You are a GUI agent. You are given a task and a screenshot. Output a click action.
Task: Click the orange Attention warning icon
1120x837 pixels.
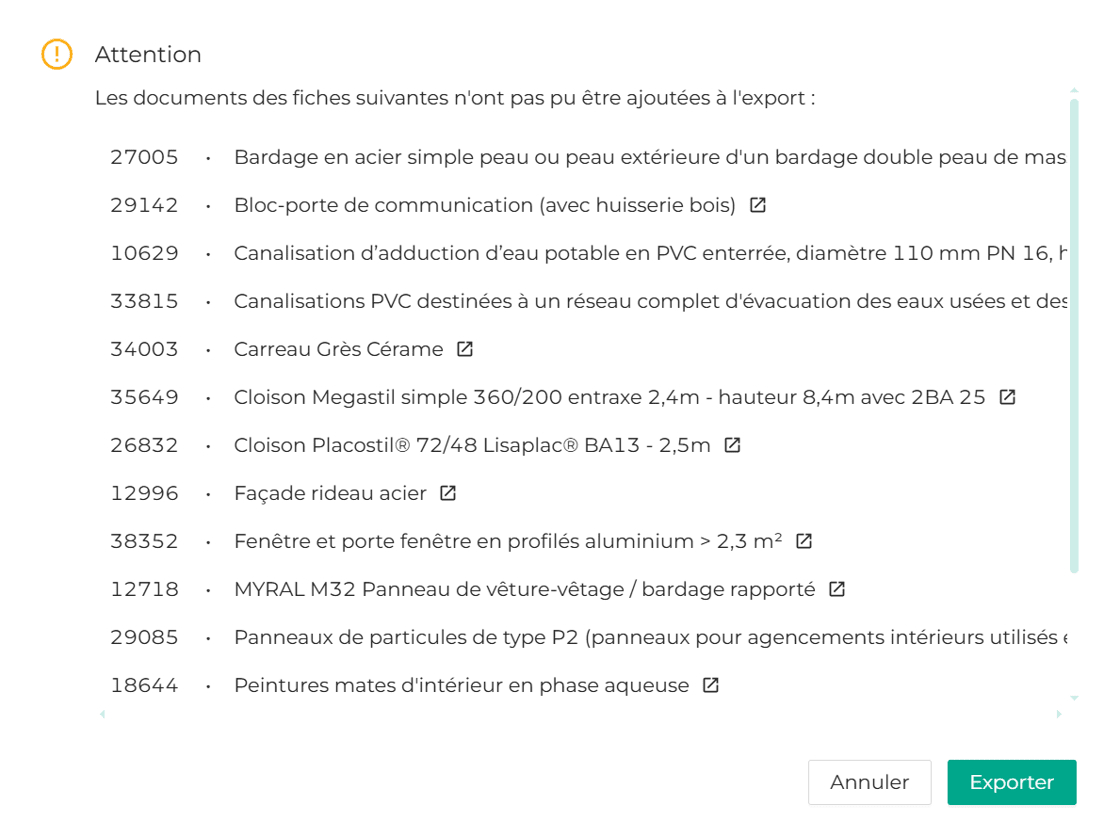[x=57, y=54]
